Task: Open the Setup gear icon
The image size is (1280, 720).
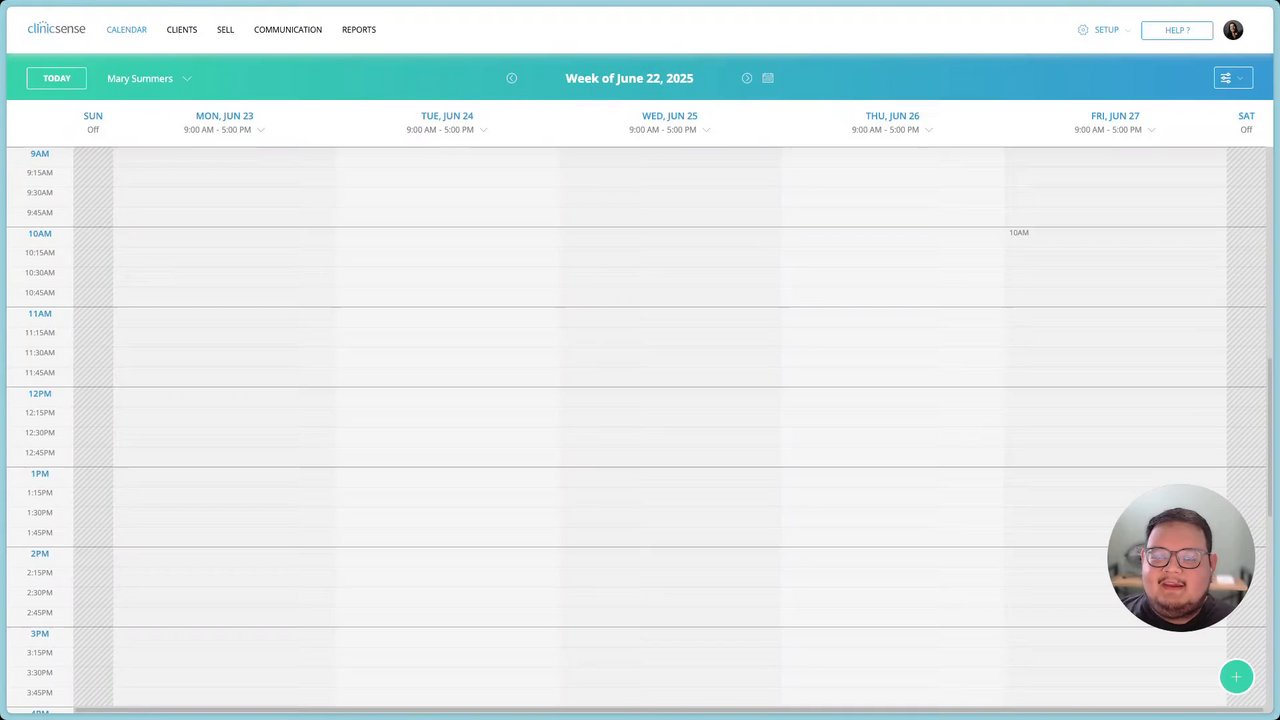Action: 1083,30
